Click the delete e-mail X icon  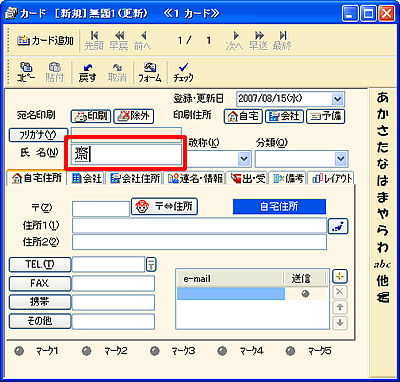point(340,292)
